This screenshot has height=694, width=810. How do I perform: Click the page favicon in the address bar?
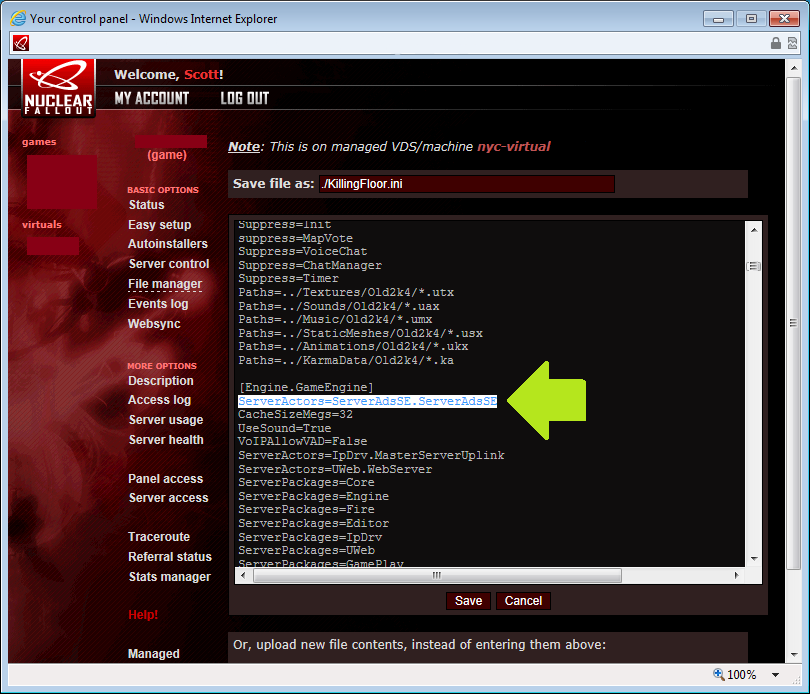22,43
